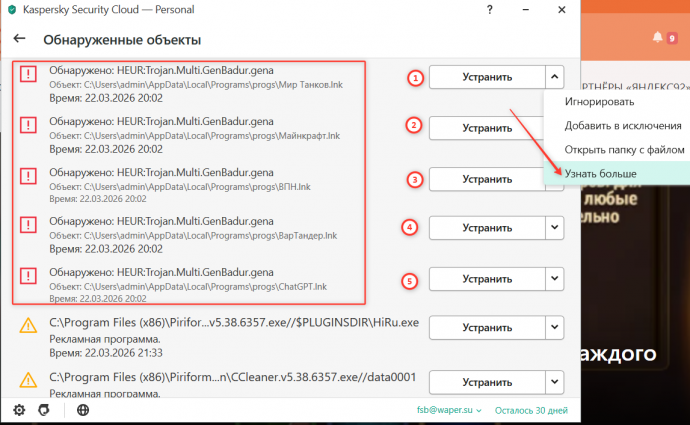Open notifications bell with 9 badge
This screenshot has height=425, width=690.
coord(658,38)
